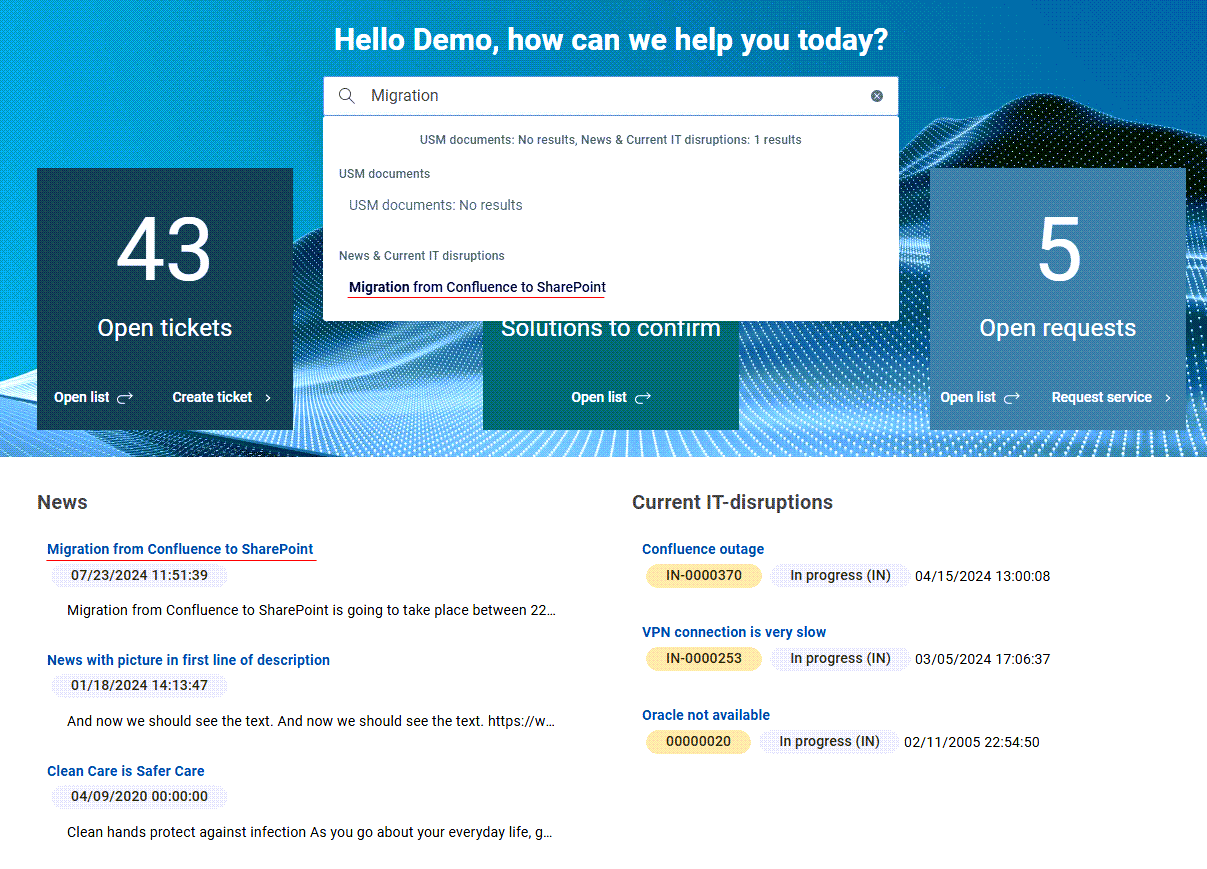
Task: Click date badge 04/09/2020 00:00:00
Action: [x=140, y=797]
